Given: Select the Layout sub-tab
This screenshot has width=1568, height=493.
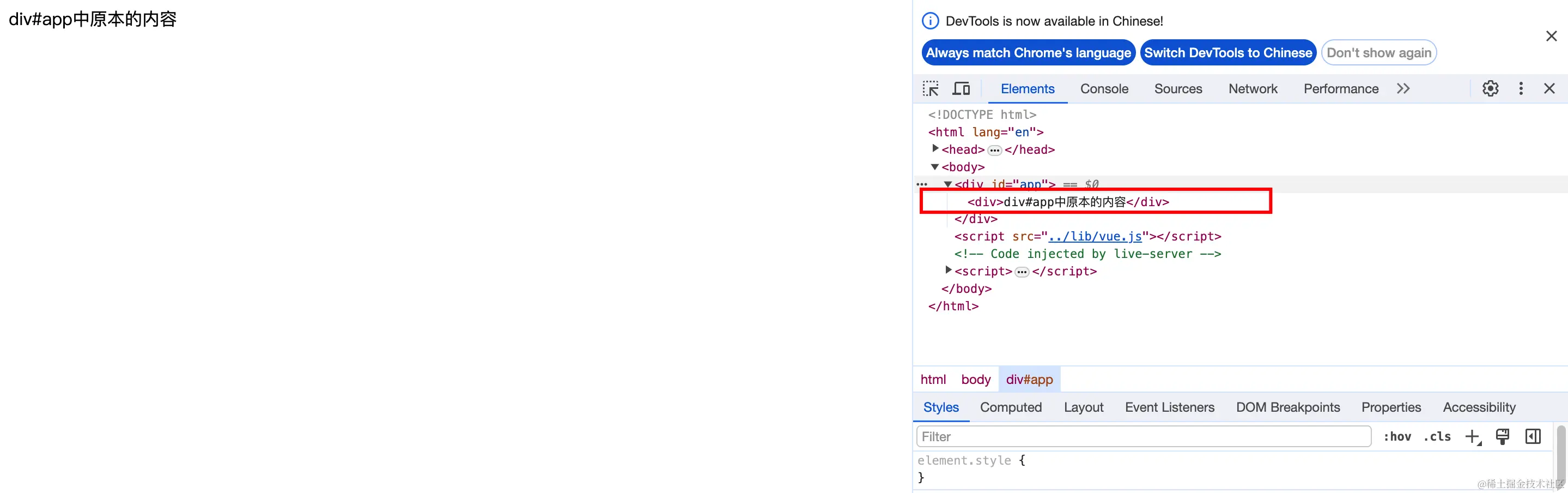Looking at the screenshot, I should coord(1084,407).
